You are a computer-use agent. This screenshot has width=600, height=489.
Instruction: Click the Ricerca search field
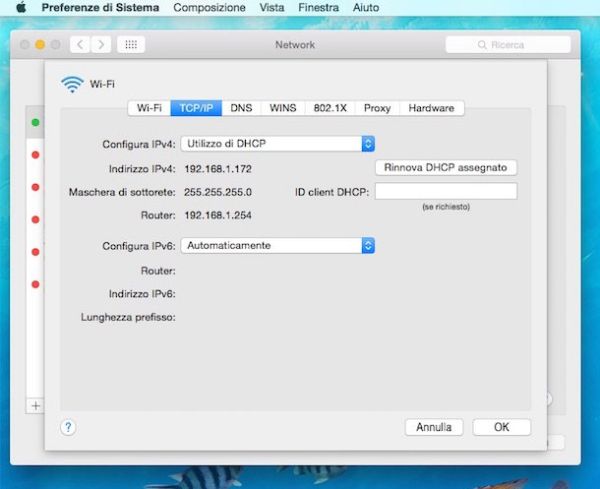(508, 45)
